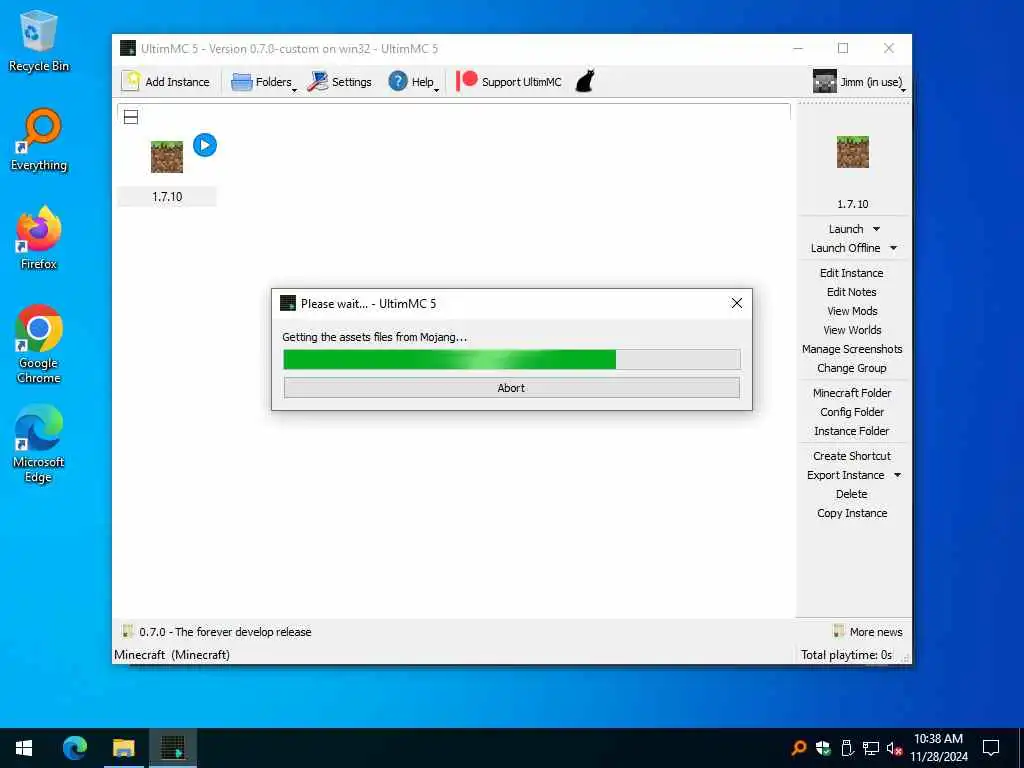Open the Config Folder
The image size is (1024, 768).
tap(852, 411)
